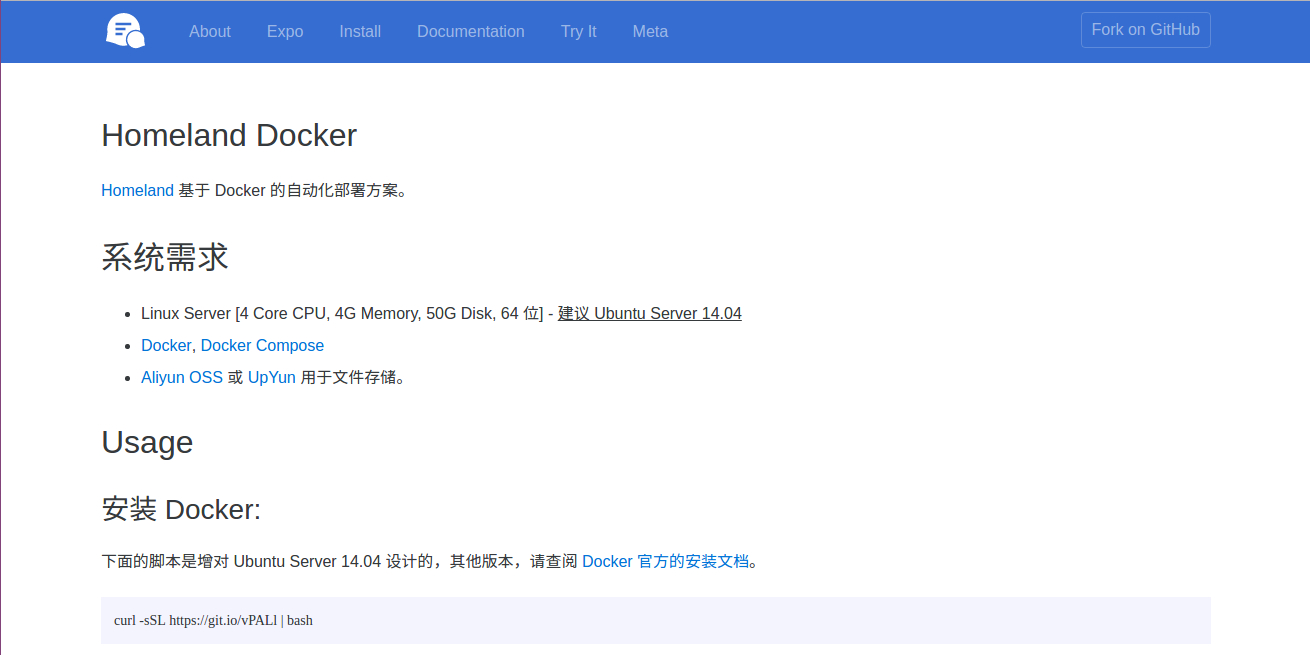Click the Fork on GitHub button
The height and width of the screenshot is (655, 1310).
[x=1146, y=30]
